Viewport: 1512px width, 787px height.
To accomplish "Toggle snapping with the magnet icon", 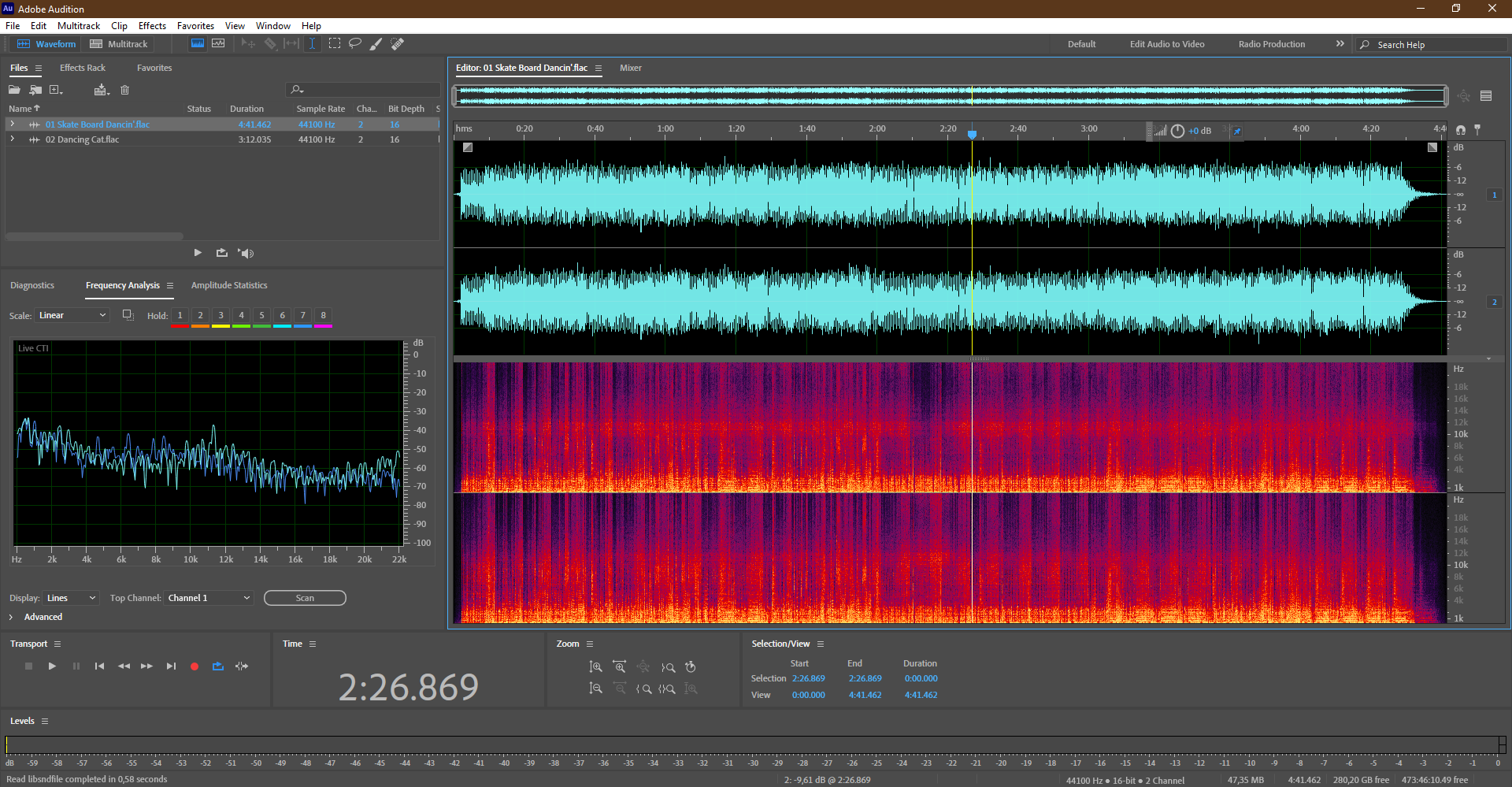I will click(1461, 130).
